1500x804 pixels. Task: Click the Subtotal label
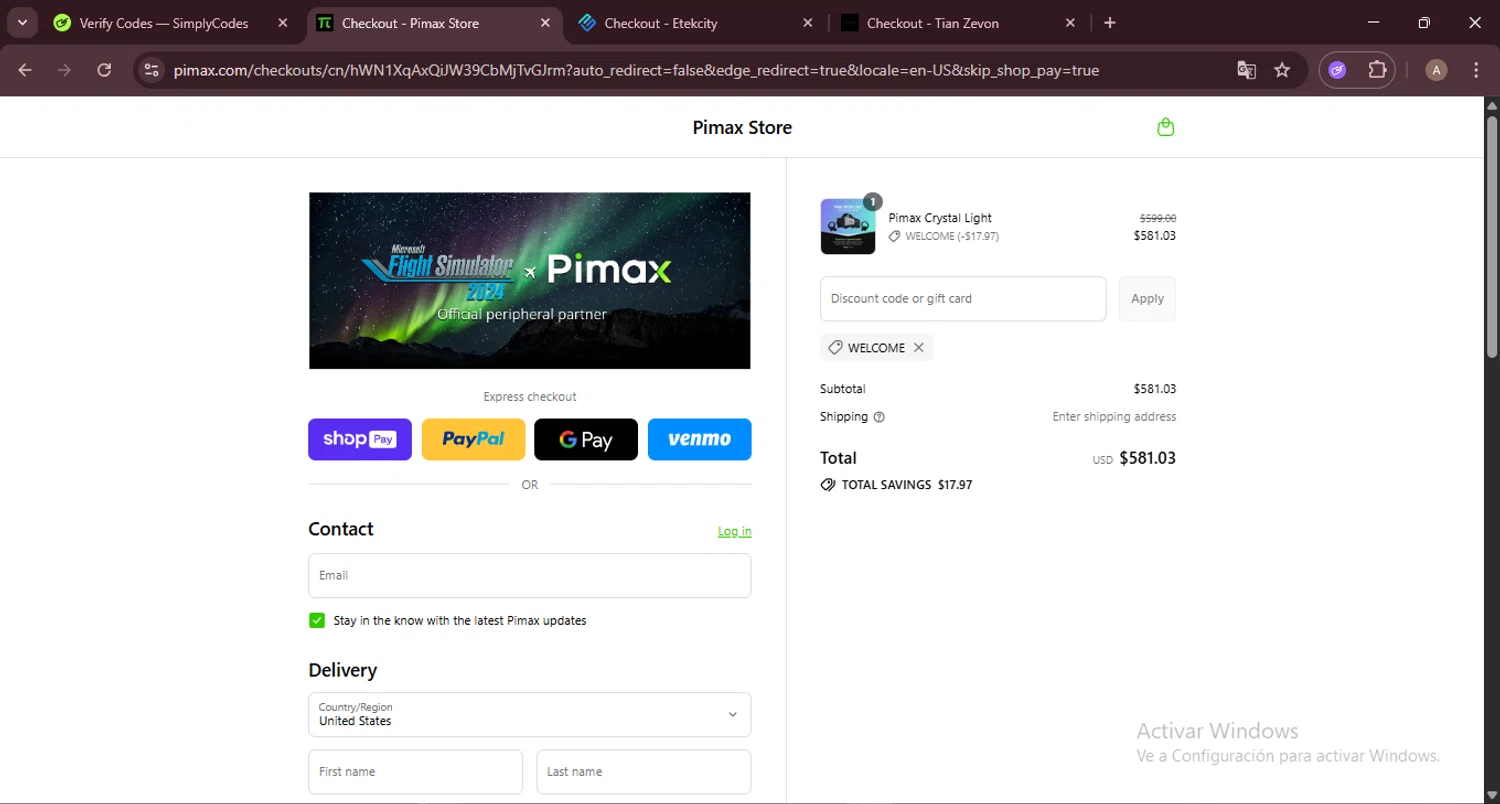[x=843, y=389]
